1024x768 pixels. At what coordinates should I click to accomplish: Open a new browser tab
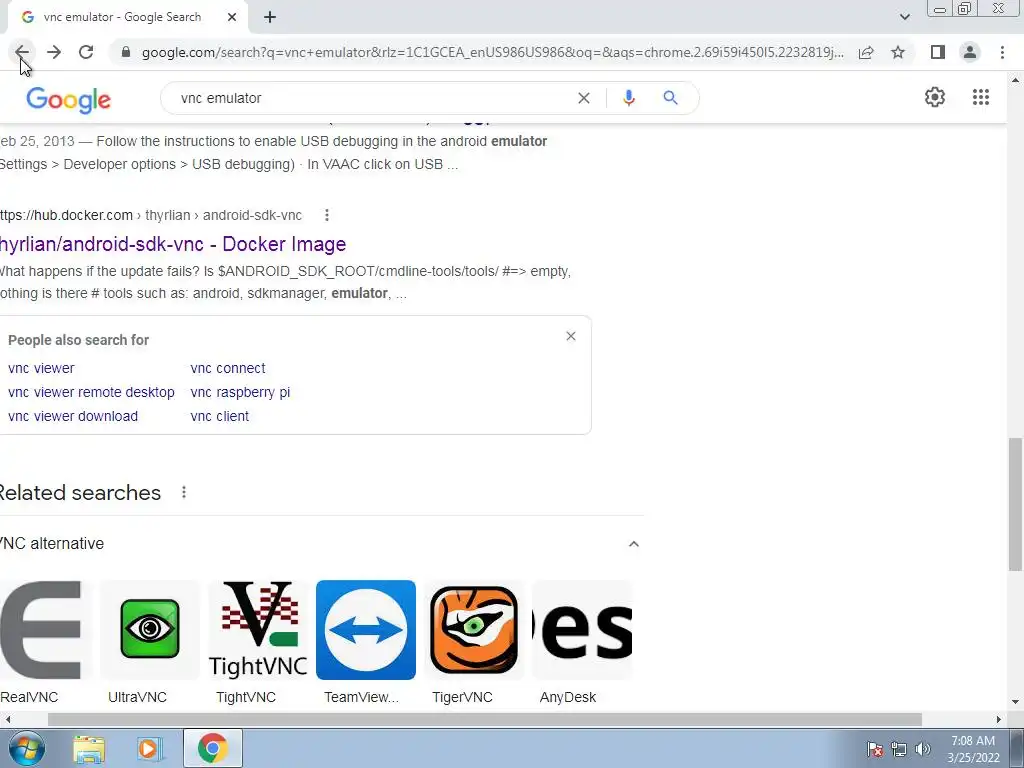click(x=270, y=17)
